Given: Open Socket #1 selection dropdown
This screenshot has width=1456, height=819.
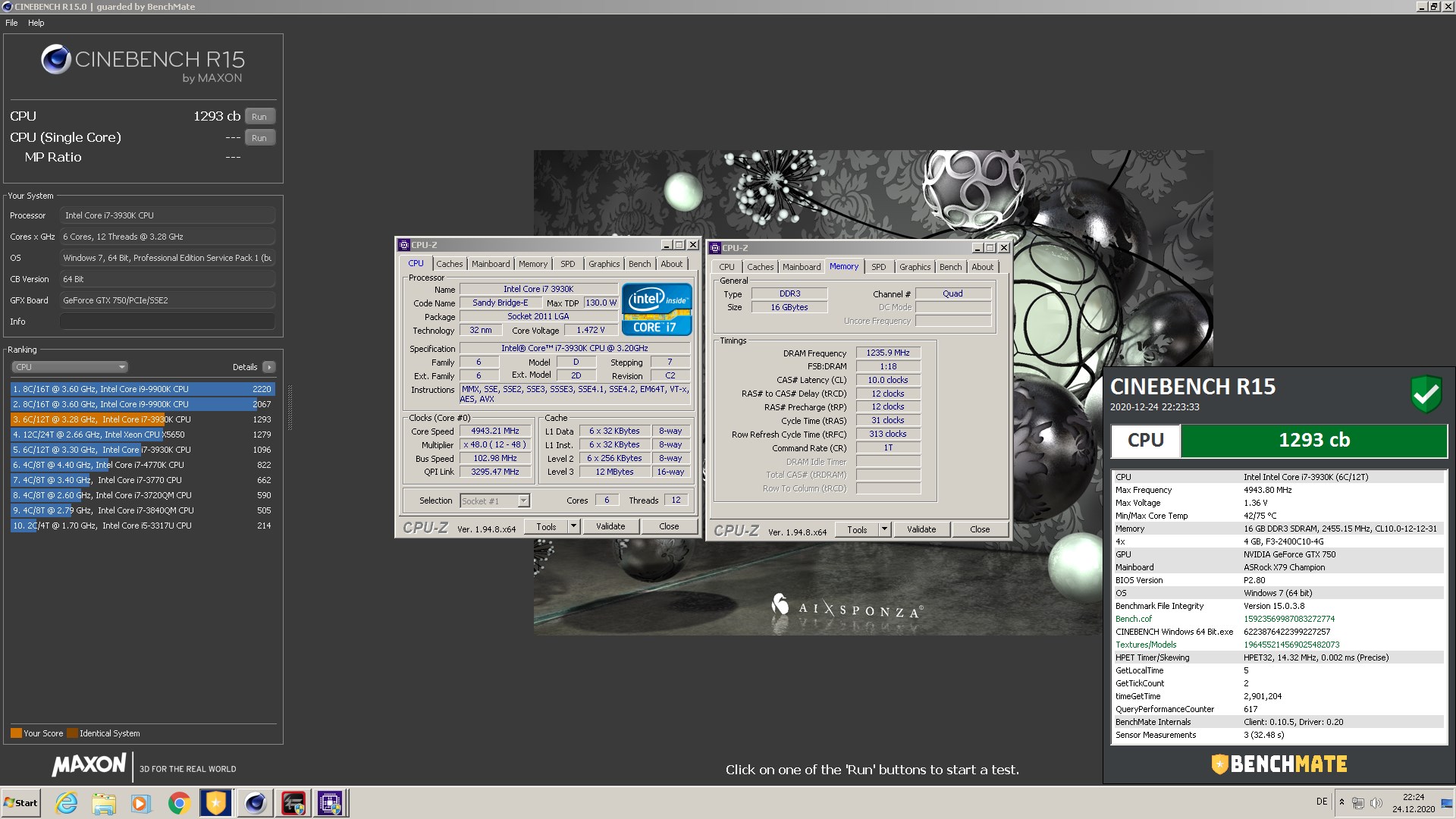Looking at the screenshot, I should (x=494, y=501).
